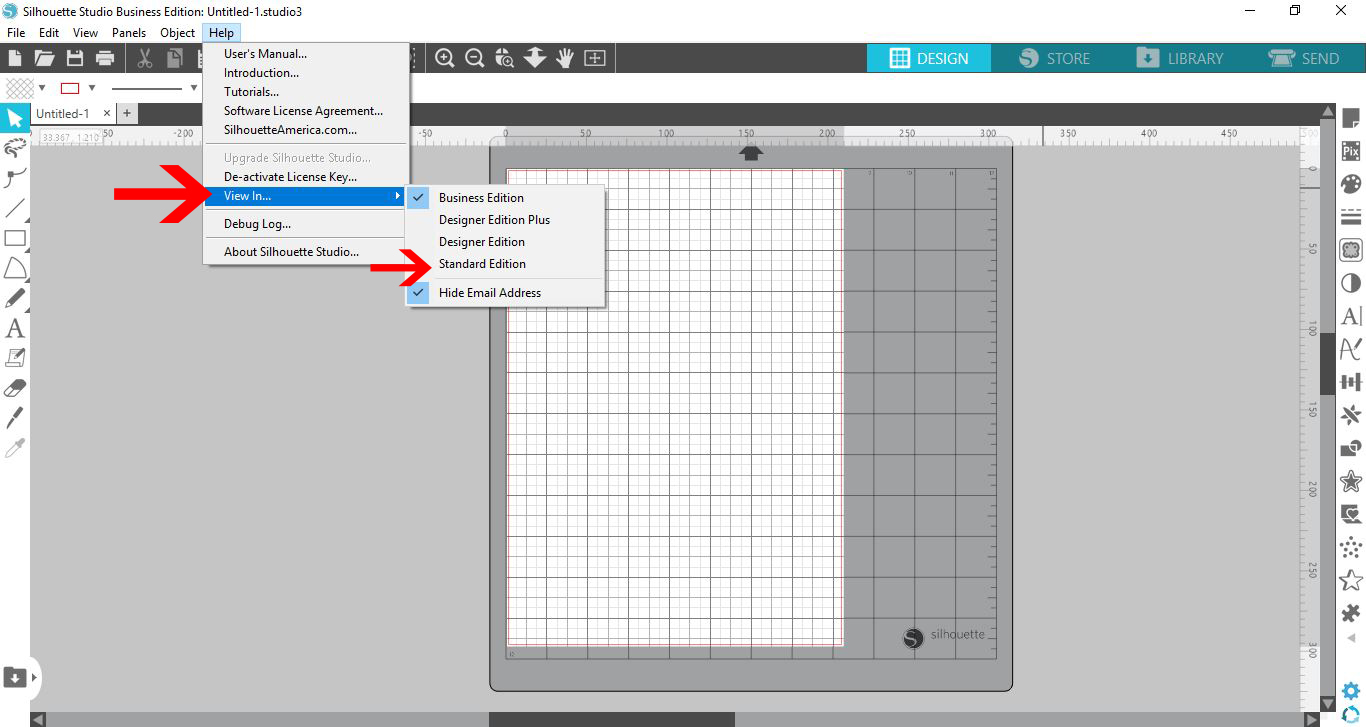Open the line color dropdown arrow
Viewport: 1366px width, 727px height.
click(x=92, y=88)
